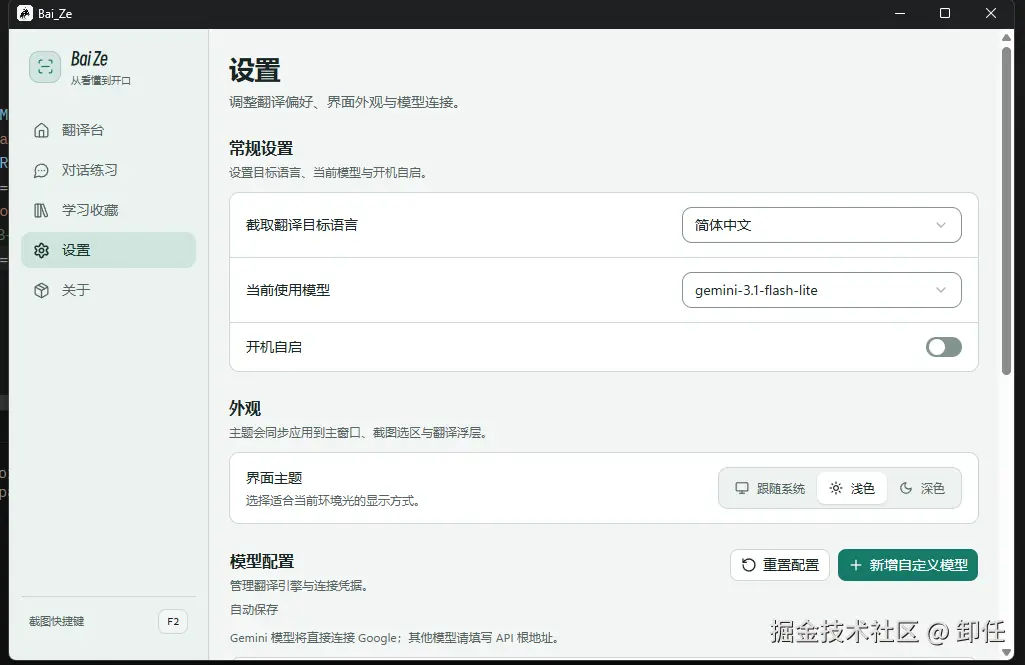Click the scrollbar up arrow
Screen dimensions: 1025x665
[1007, 38]
